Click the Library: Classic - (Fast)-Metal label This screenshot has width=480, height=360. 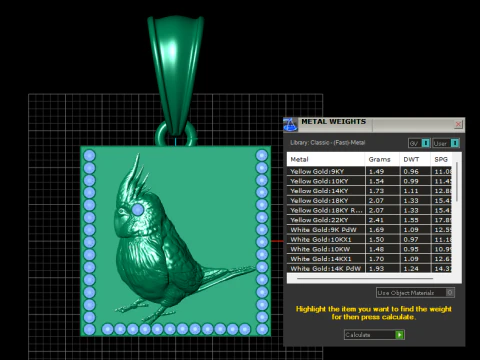click(328, 143)
